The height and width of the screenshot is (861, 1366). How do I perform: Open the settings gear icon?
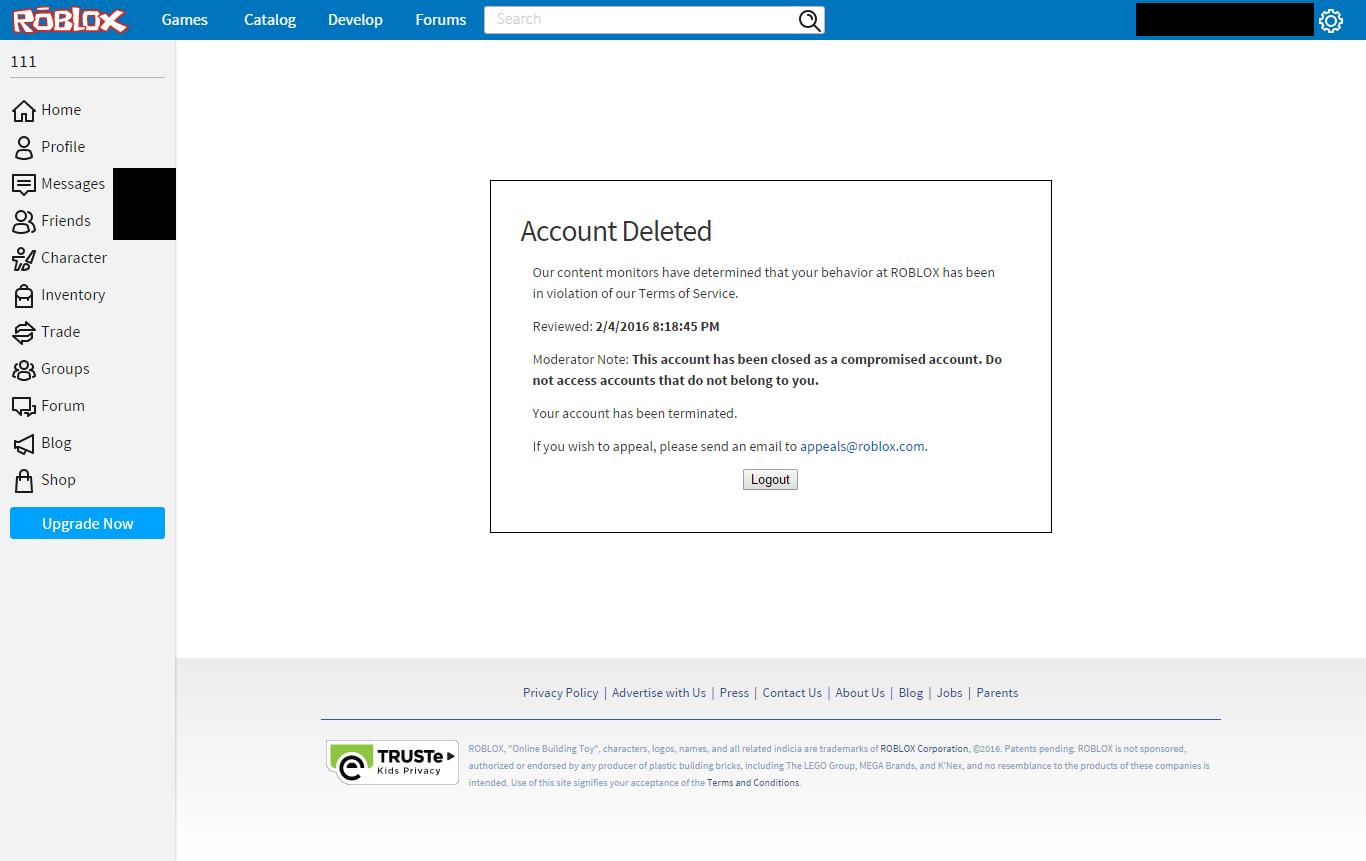pos(1330,20)
